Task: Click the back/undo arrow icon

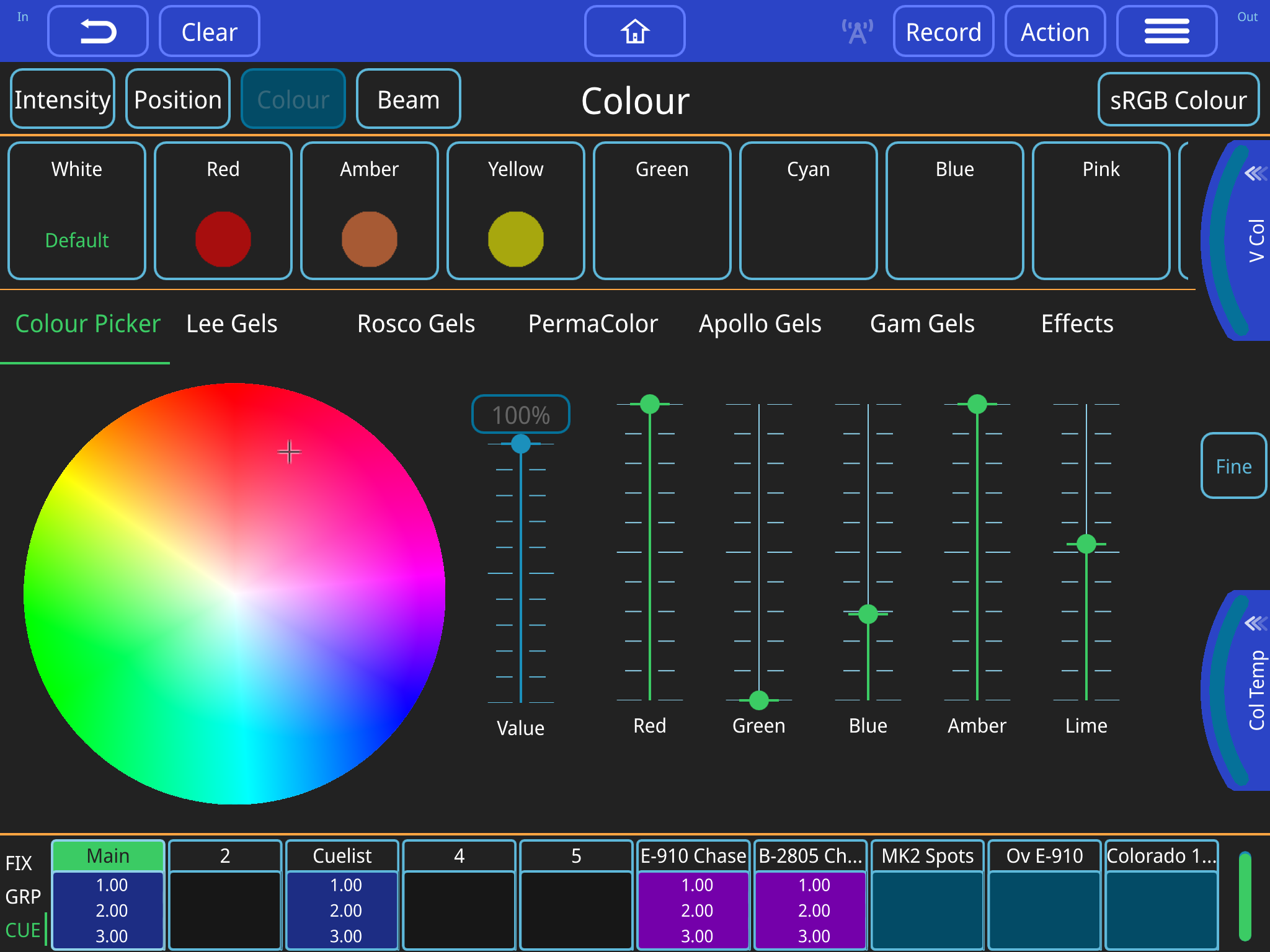Action: (x=97, y=30)
